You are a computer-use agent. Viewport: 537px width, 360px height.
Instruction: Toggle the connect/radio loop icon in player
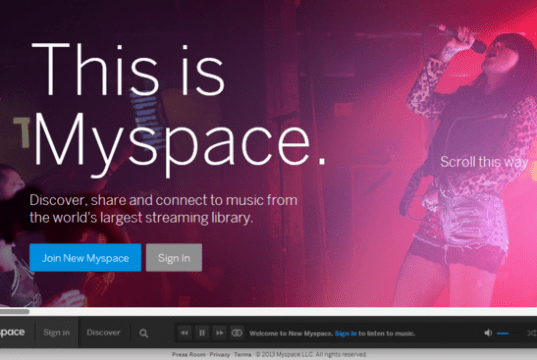(x=237, y=333)
